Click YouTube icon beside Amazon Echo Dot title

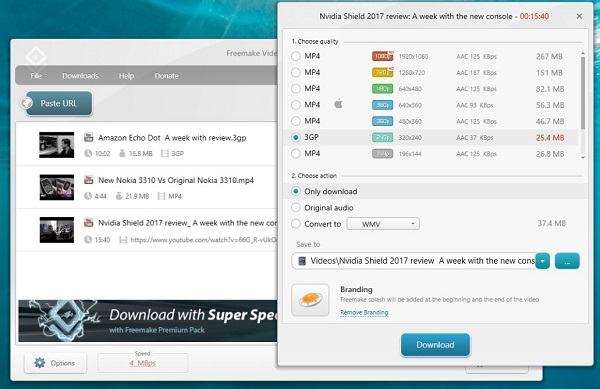[88, 137]
